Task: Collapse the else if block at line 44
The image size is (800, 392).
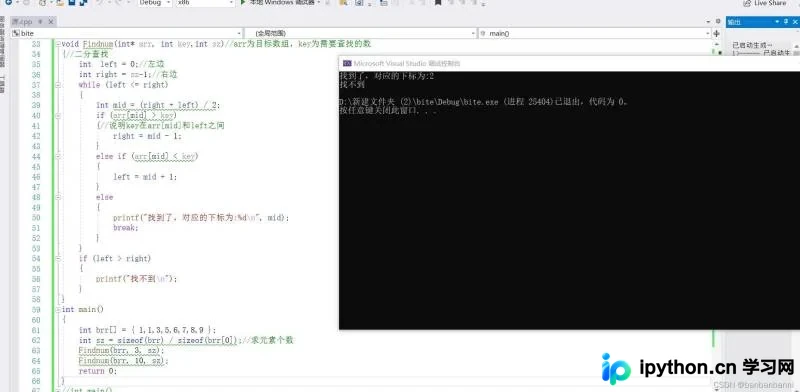Action: 58,156
